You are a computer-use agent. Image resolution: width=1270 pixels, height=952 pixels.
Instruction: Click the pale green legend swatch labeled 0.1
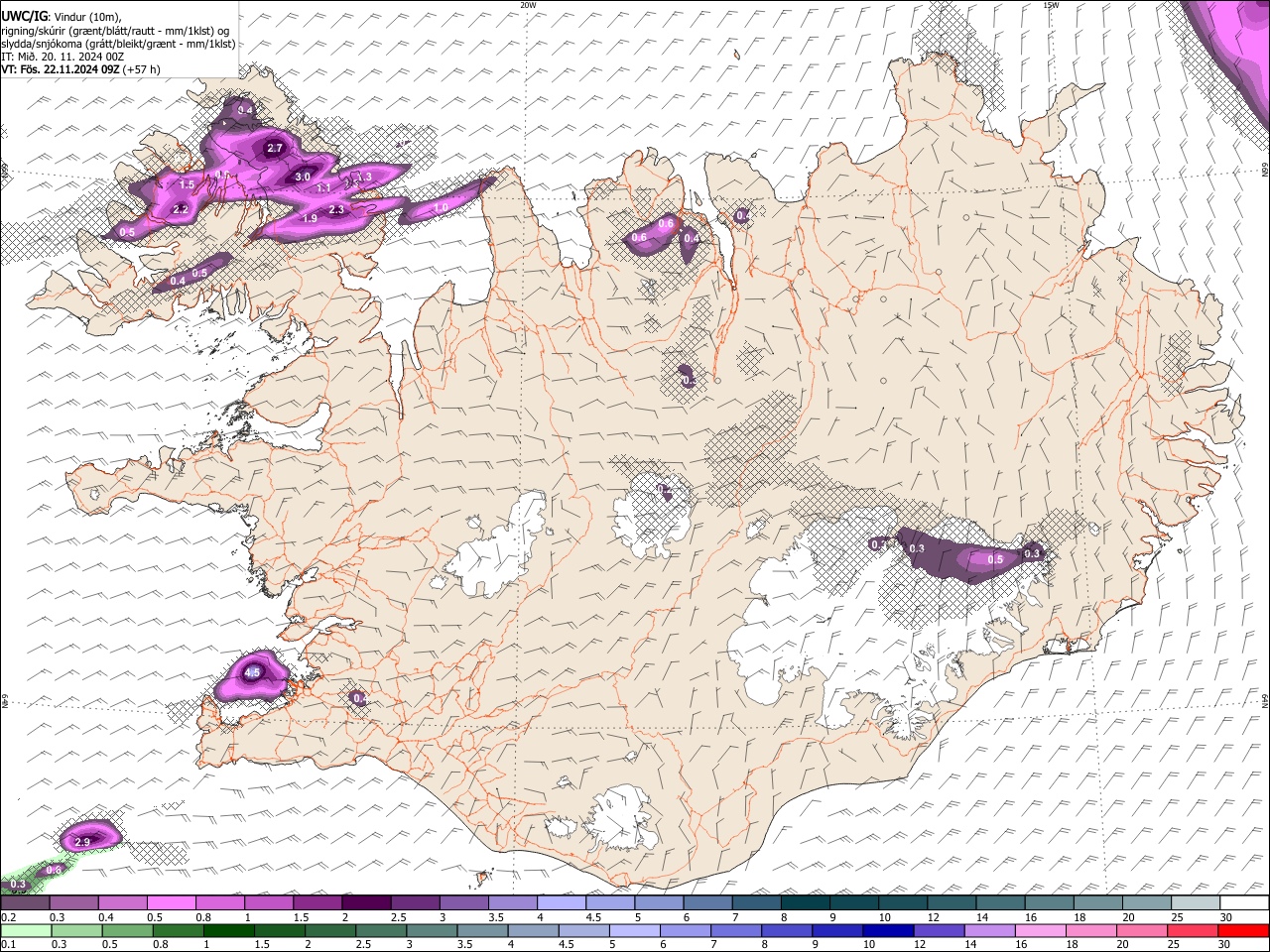tap(25, 930)
